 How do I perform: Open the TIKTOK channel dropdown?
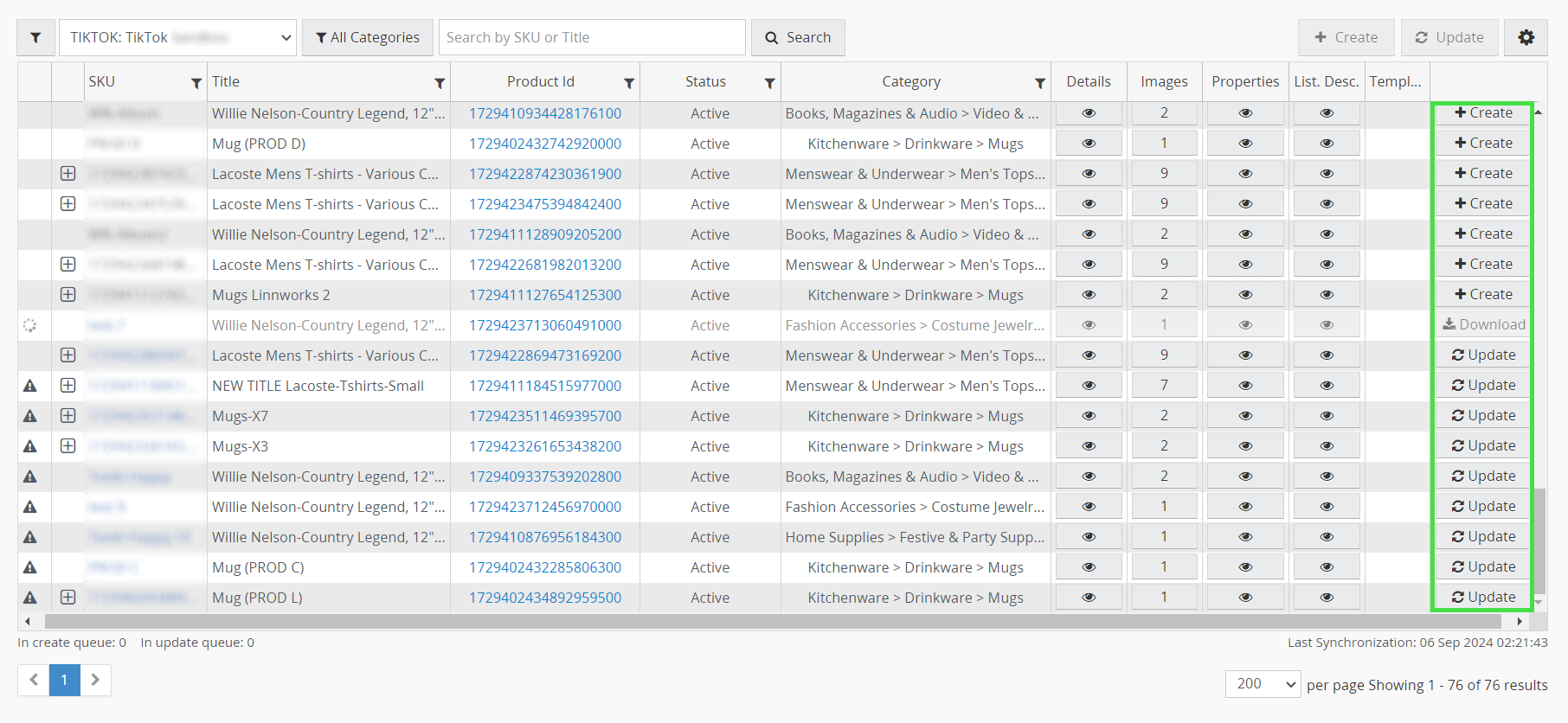(x=177, y=37)
